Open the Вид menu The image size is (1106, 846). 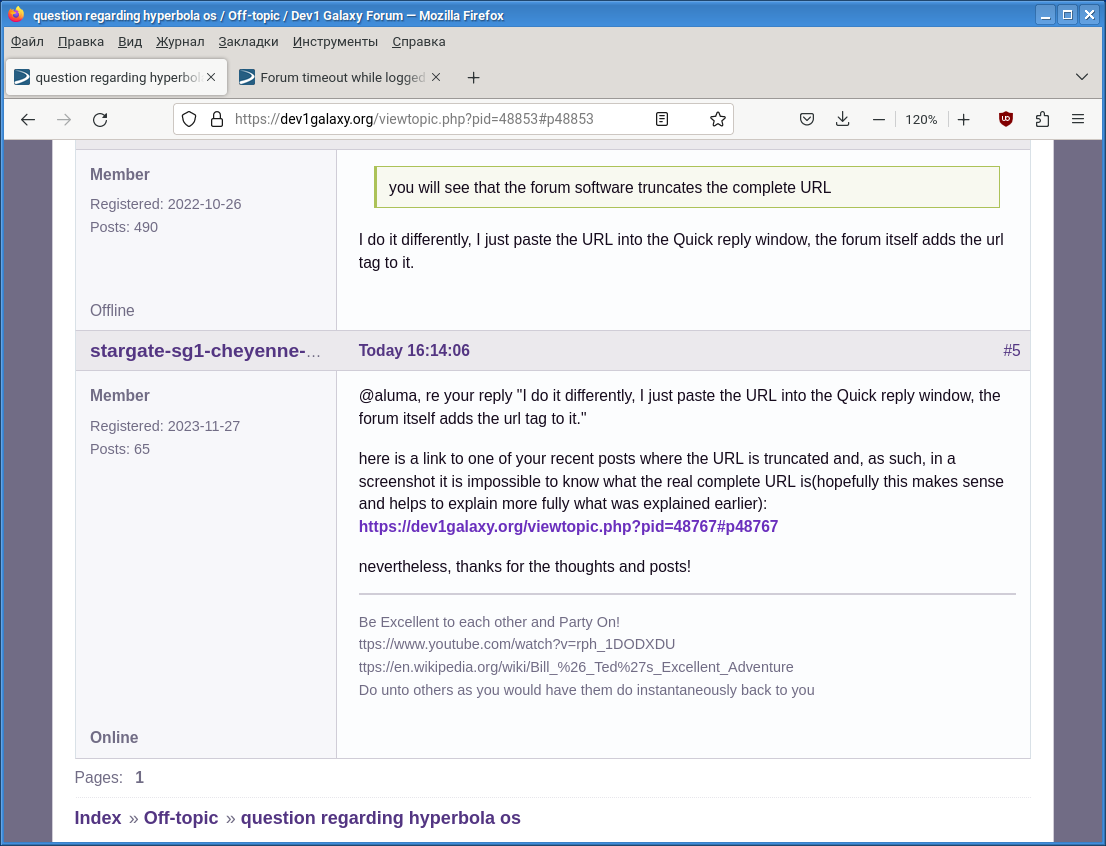(129, 42)
